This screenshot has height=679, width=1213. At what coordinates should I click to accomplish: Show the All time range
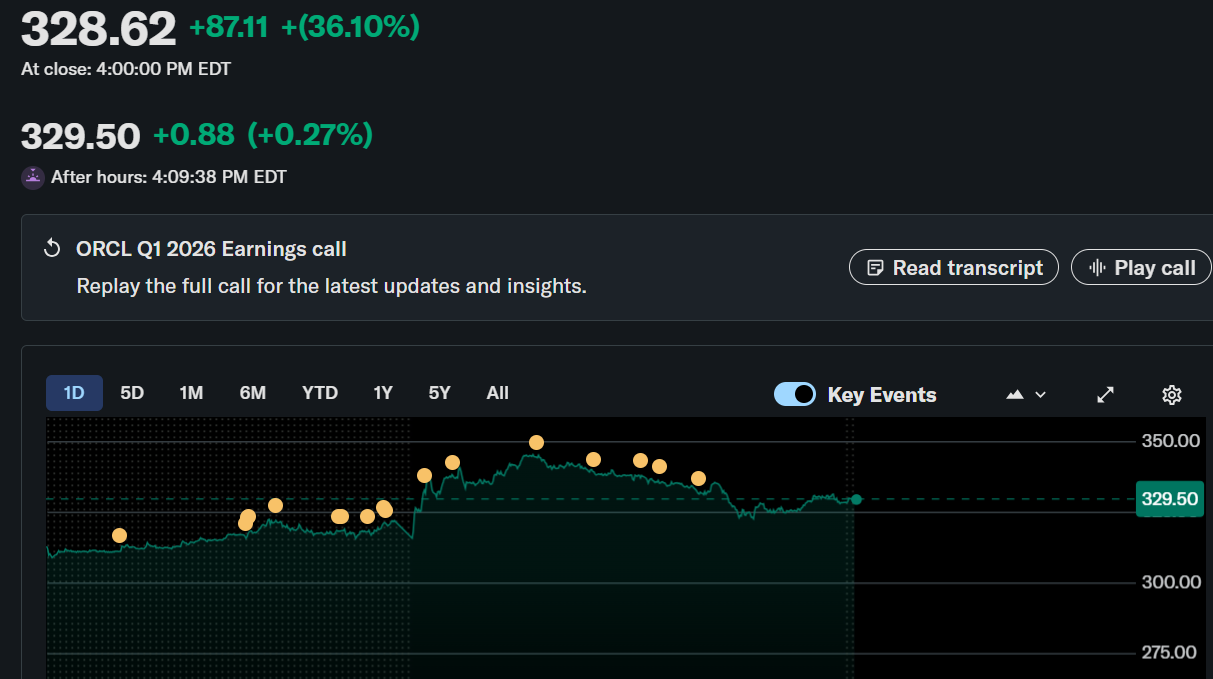[497, 393]
